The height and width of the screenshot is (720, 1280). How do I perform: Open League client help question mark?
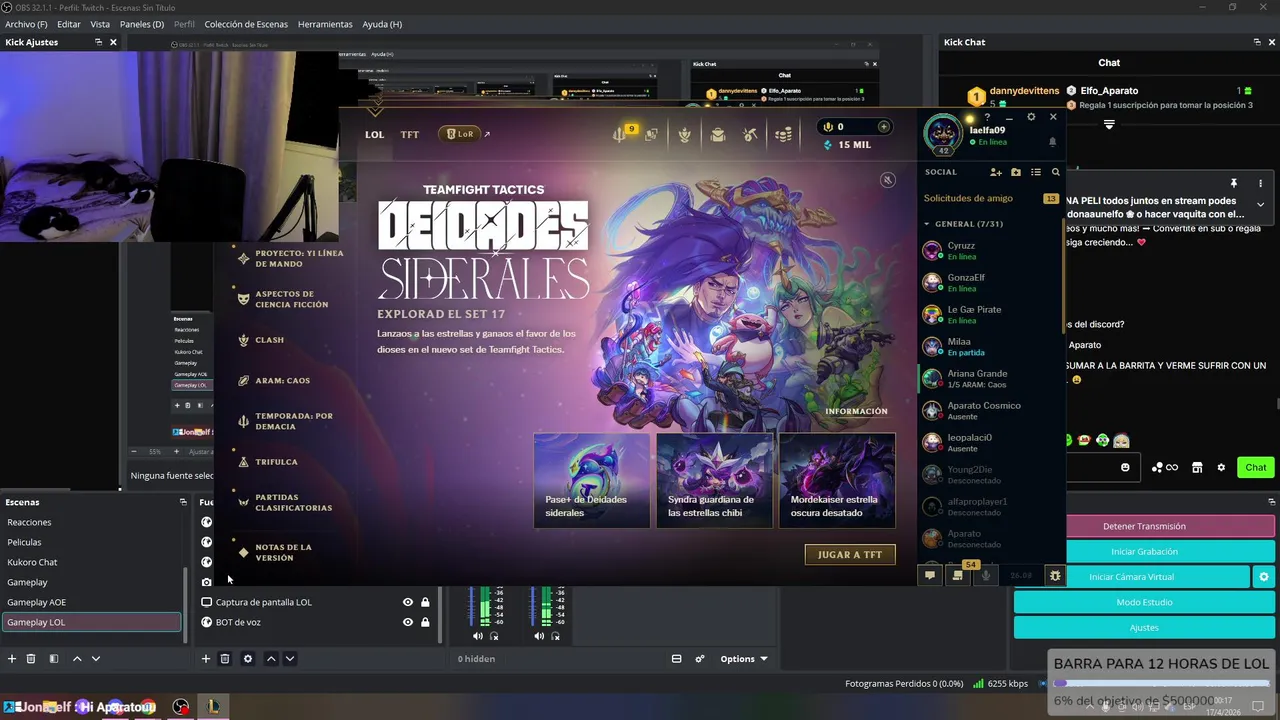[988, 117]
